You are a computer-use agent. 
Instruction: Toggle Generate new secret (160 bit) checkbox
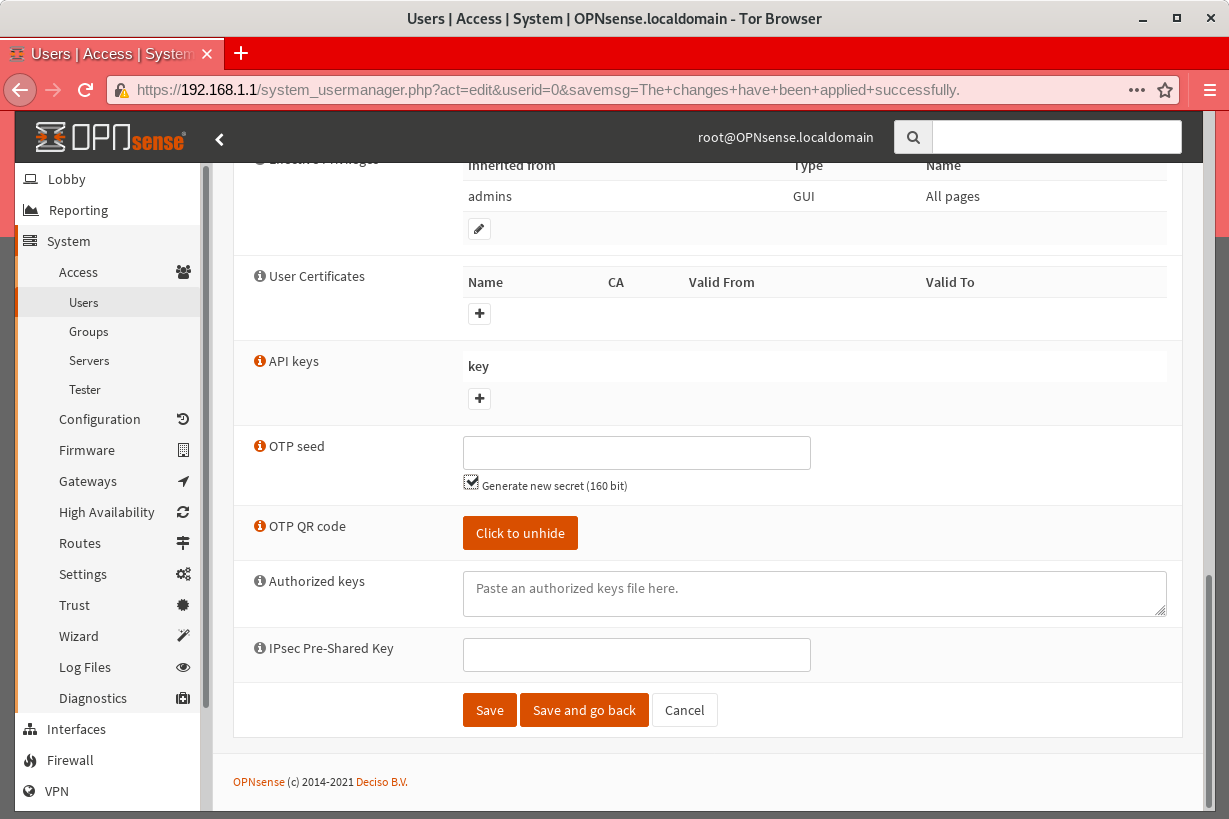(x=472, y=483)
